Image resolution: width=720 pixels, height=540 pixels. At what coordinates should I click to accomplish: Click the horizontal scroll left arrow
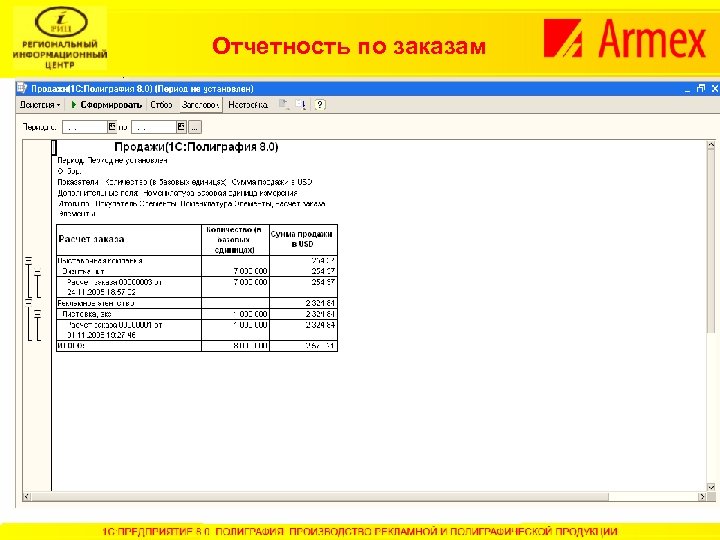click(x=27, y=496)
